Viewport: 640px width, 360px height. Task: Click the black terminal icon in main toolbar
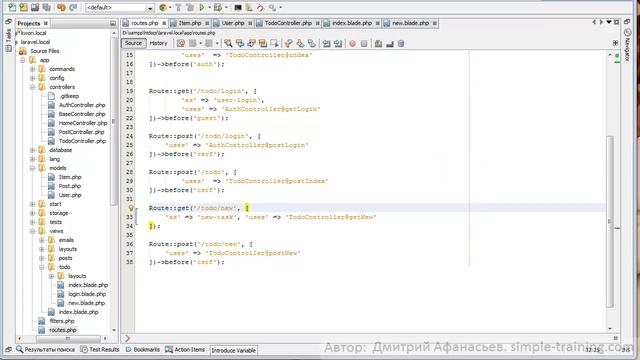(238, 7)
